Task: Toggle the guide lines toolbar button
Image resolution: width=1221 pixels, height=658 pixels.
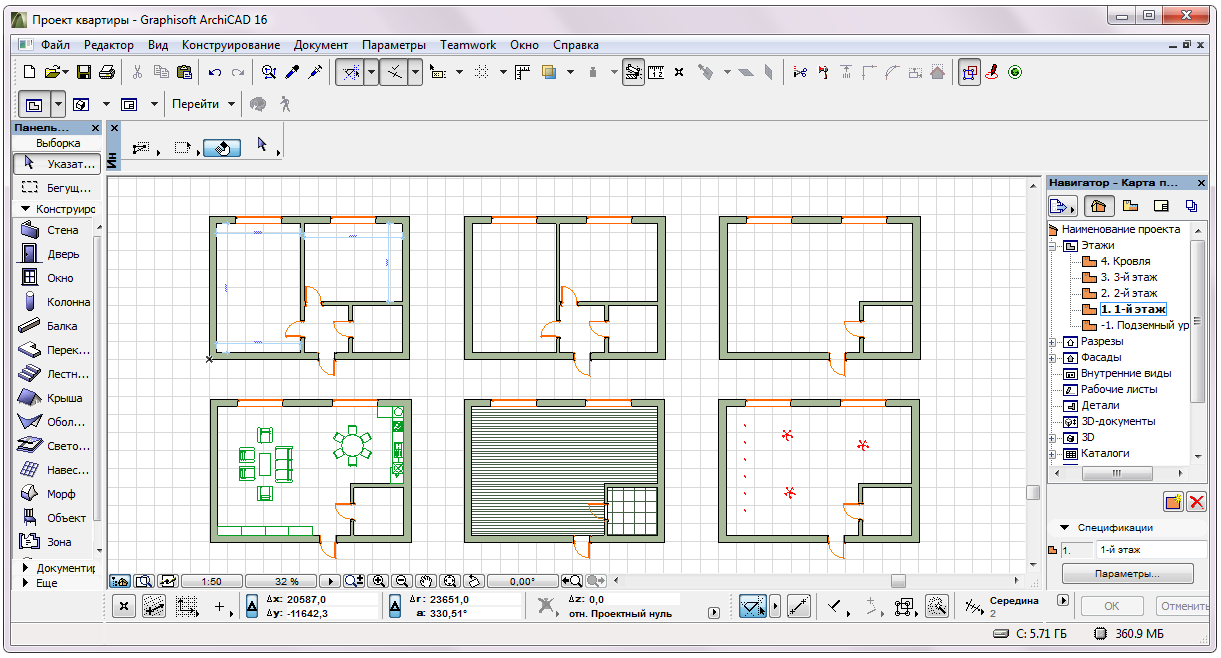Action: [x=349, y=72]
